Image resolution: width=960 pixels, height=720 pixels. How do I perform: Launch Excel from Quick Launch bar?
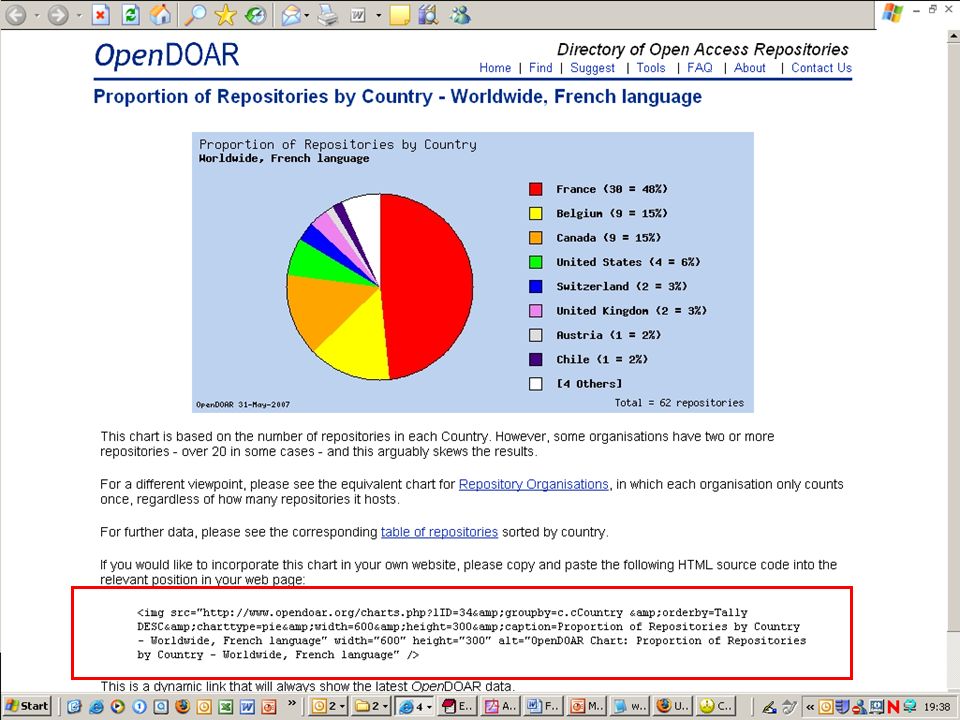[x=226, y=707]
